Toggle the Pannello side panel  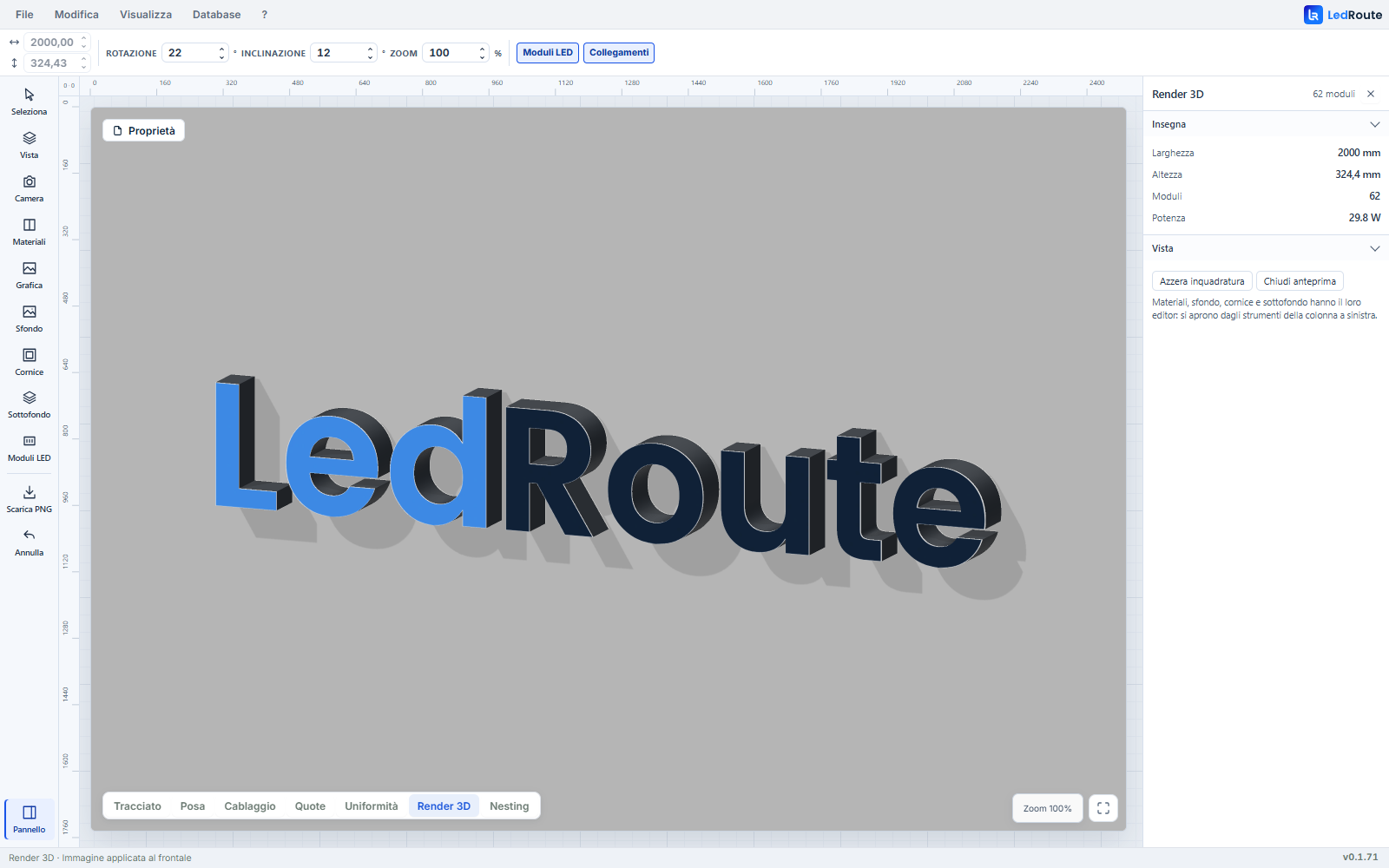coord(29,819)
